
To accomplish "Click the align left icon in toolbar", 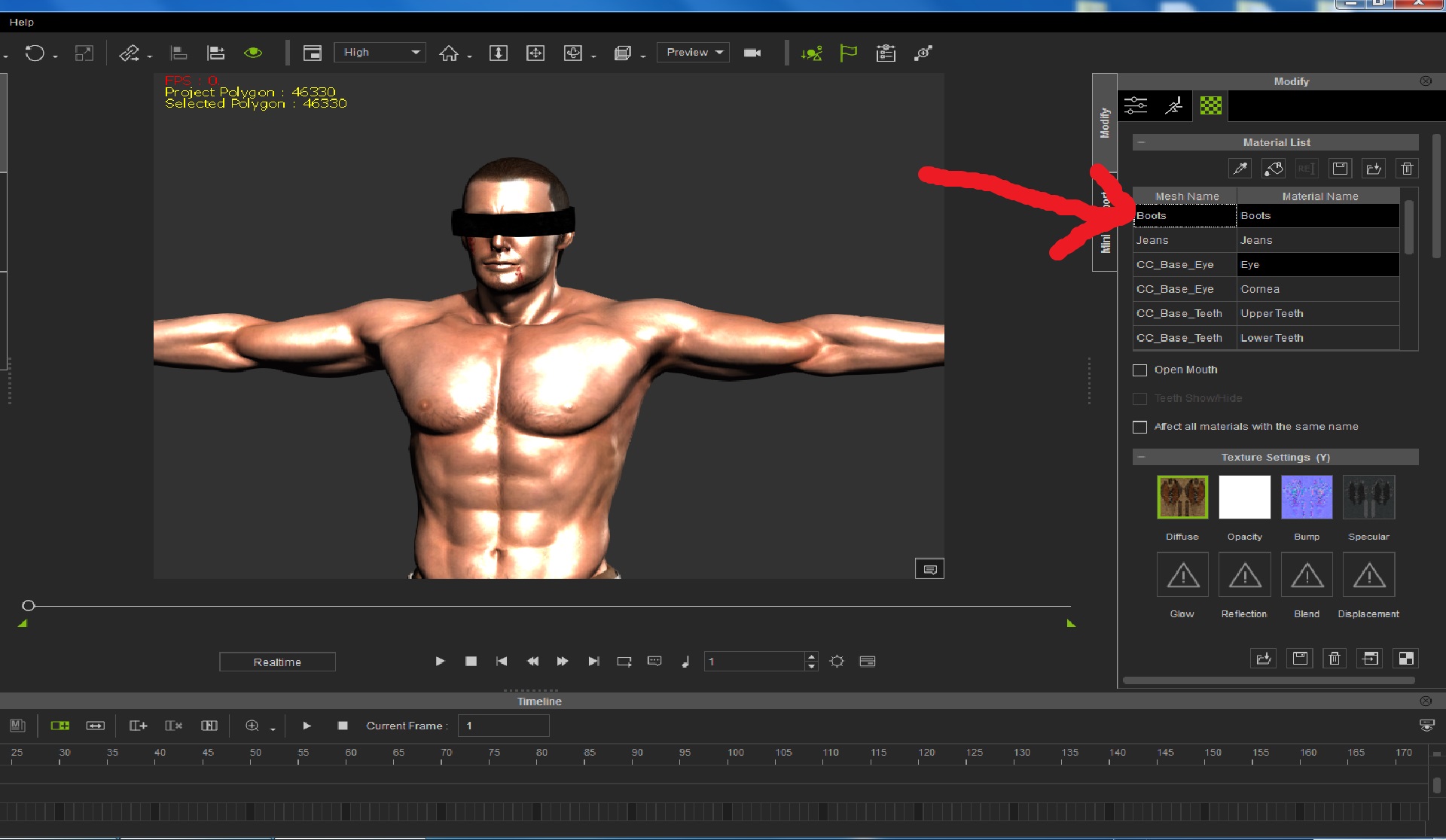I will [x=178, y=53].
